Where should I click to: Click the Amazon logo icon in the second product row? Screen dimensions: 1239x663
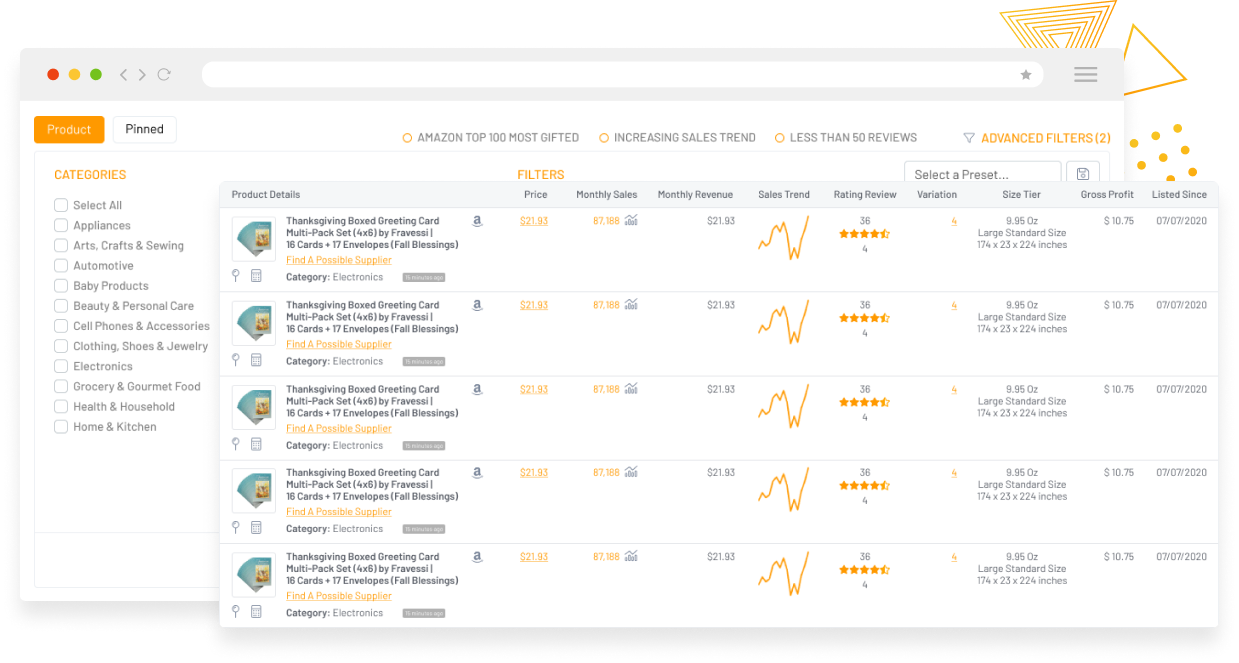click(x=477, y=305)
